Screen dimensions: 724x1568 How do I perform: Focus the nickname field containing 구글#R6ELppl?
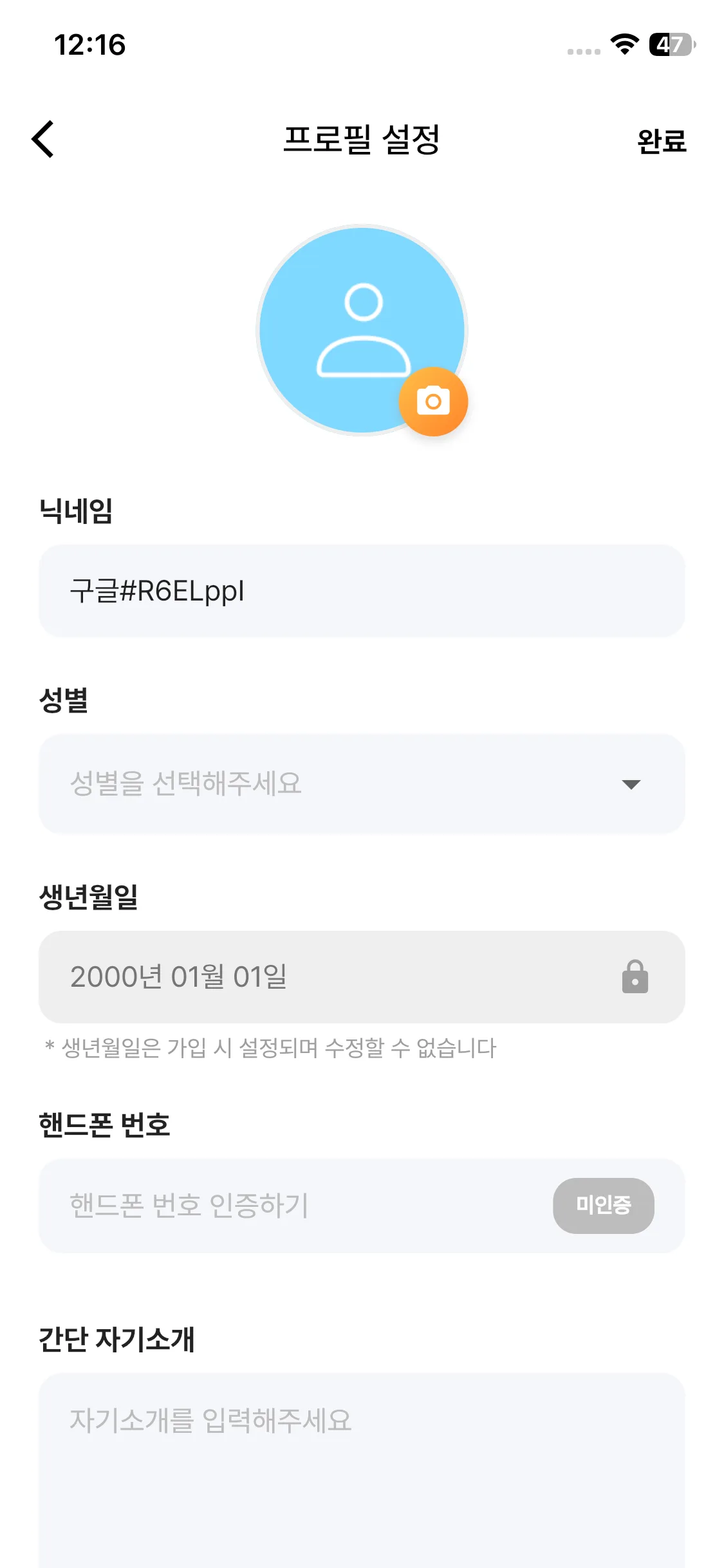point(362,591)
